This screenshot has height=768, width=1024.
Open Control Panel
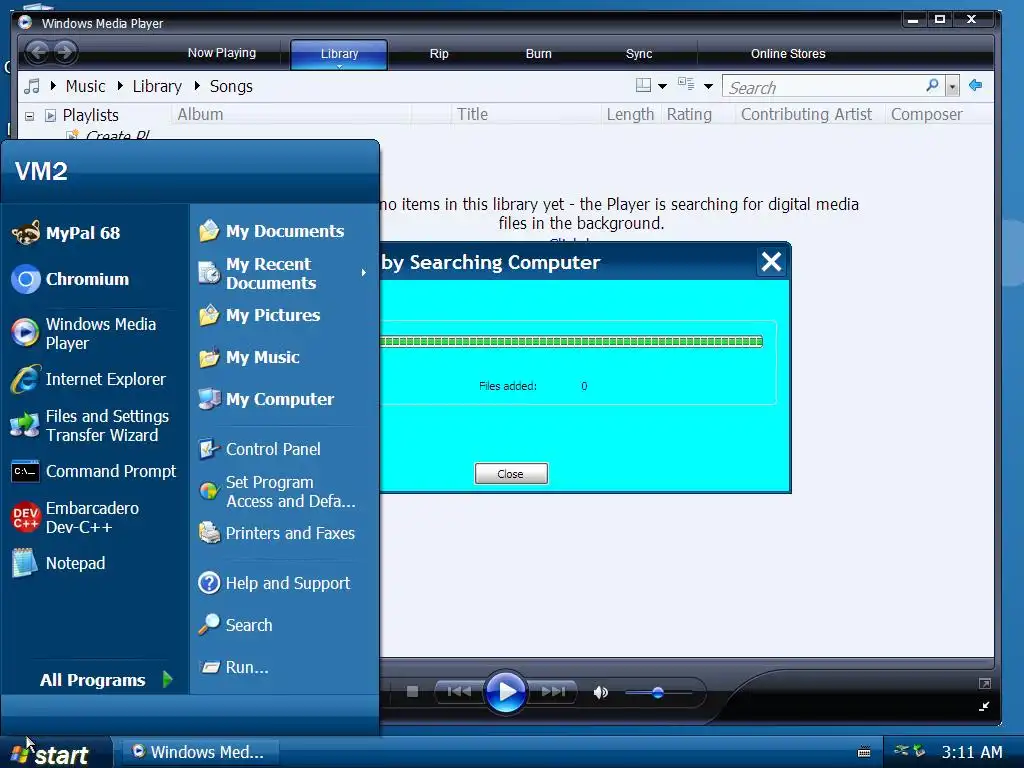pyautogui.click(x=282, y=449)
